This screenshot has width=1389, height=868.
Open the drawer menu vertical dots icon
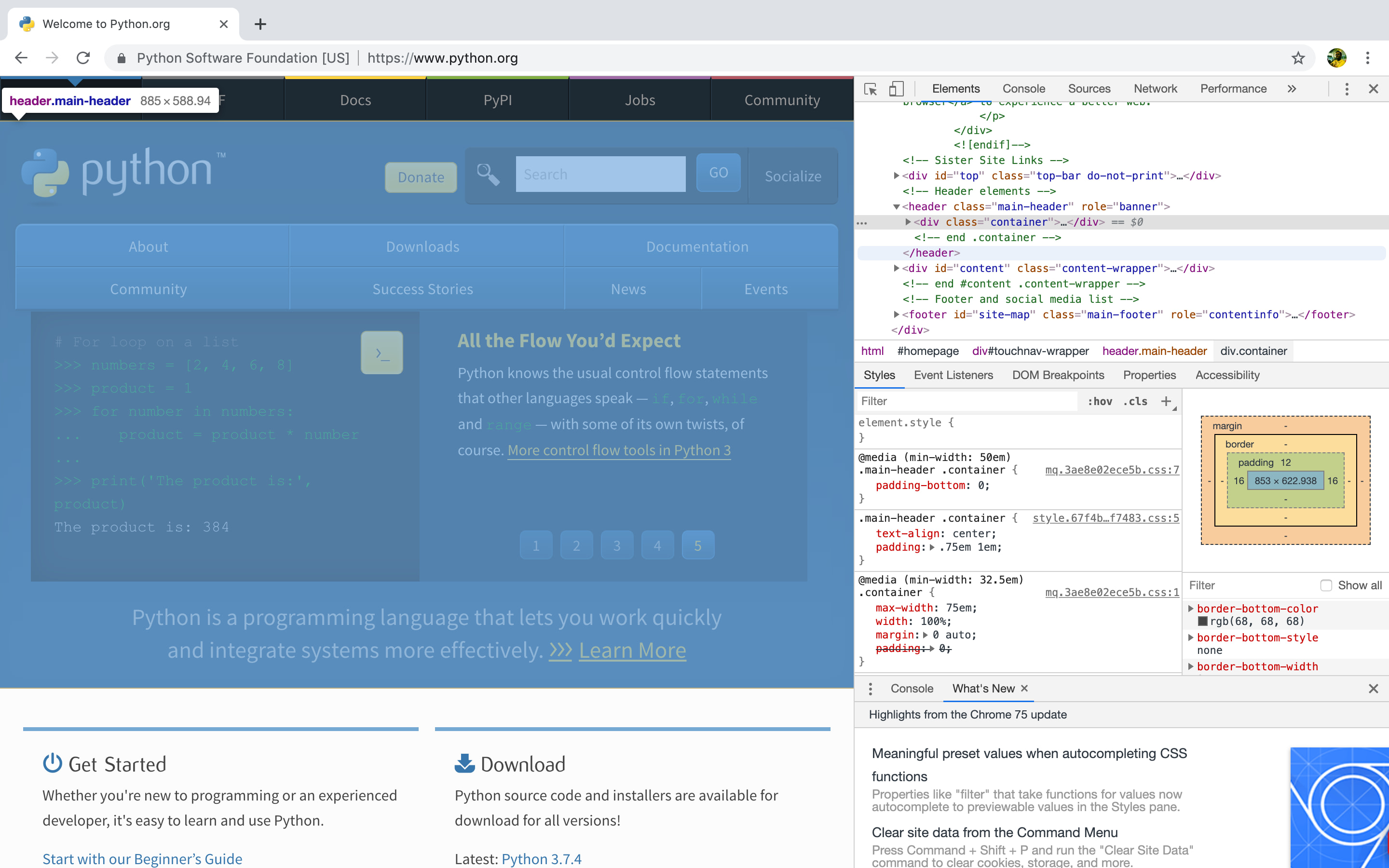pyautogui.click(x=870, y=688)
